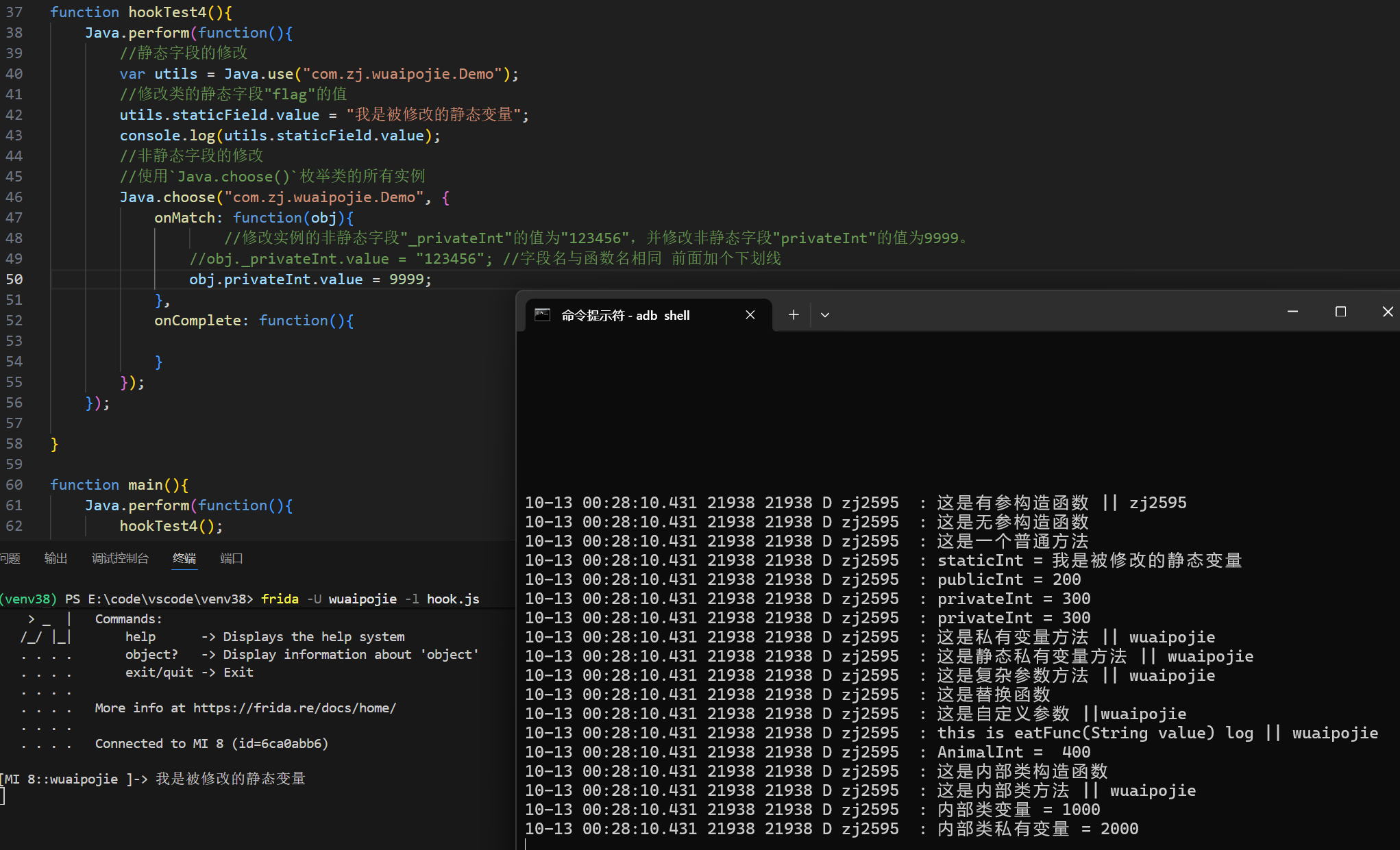Close the command prompt window
1400x850 pixels.
(1388, 312)
